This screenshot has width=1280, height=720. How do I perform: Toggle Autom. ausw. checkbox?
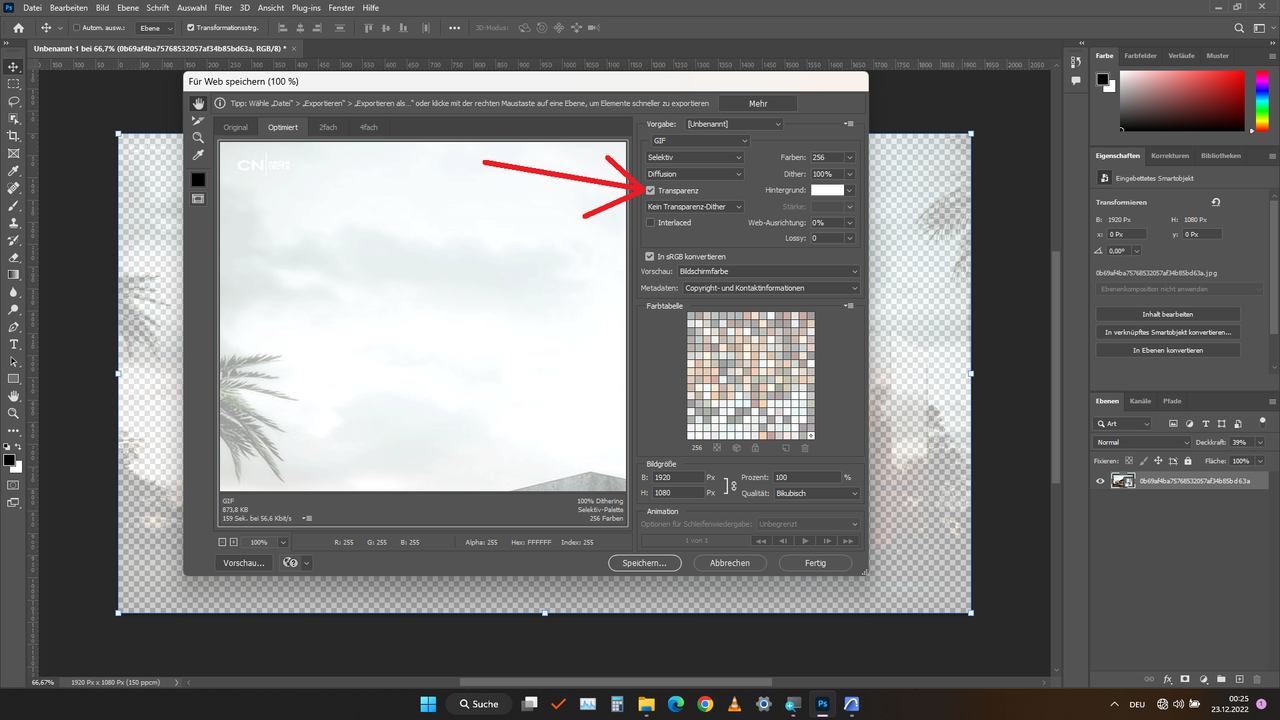coord(77,28)
